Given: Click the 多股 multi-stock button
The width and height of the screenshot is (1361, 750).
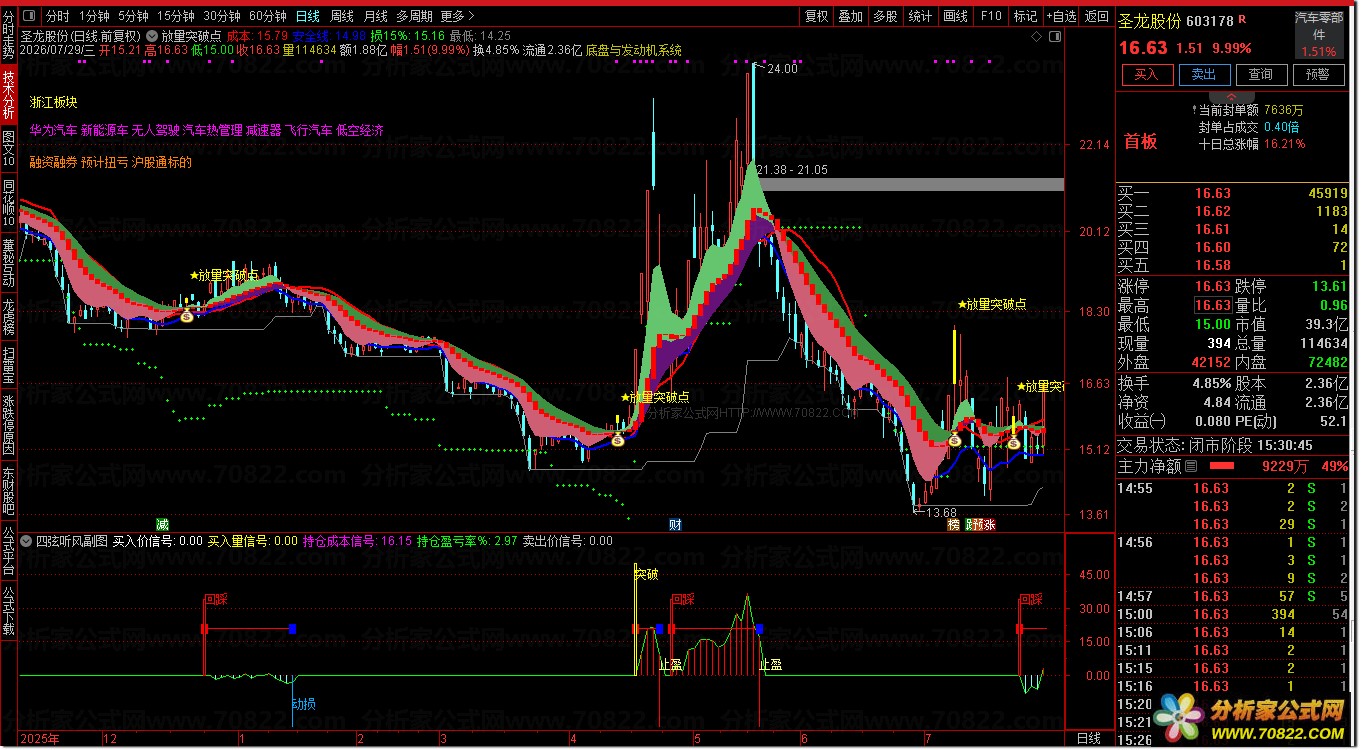Looking at the screenshot, I should (885, 16).
